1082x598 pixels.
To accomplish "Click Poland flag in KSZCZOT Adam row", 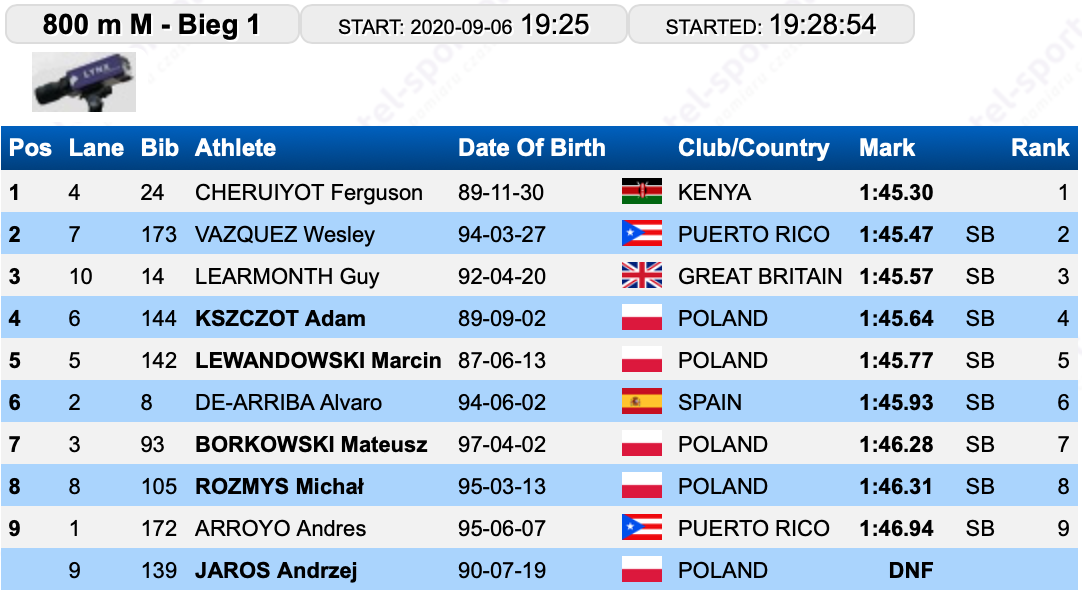I will point(642,318).
